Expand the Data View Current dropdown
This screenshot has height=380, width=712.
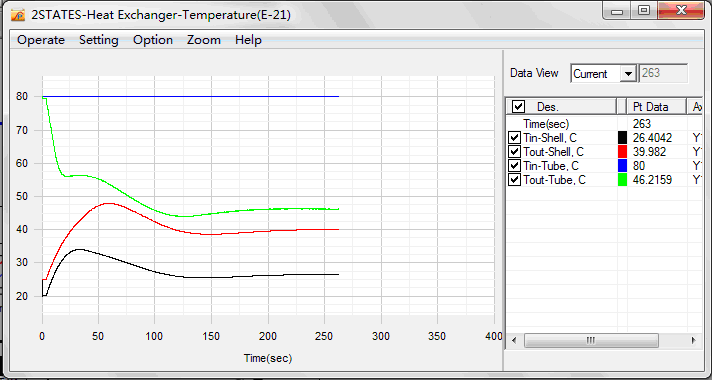[x=628, y=74]
